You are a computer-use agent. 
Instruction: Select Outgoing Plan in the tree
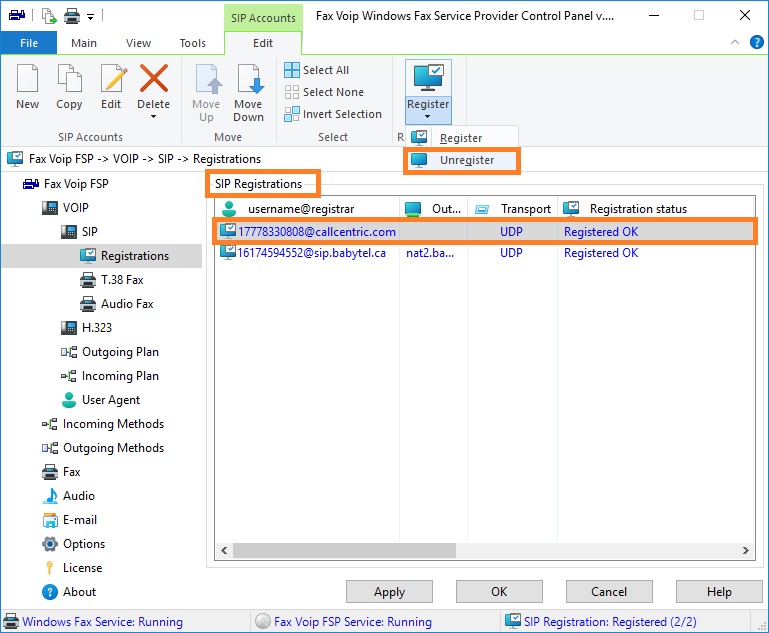pos(110,352)
